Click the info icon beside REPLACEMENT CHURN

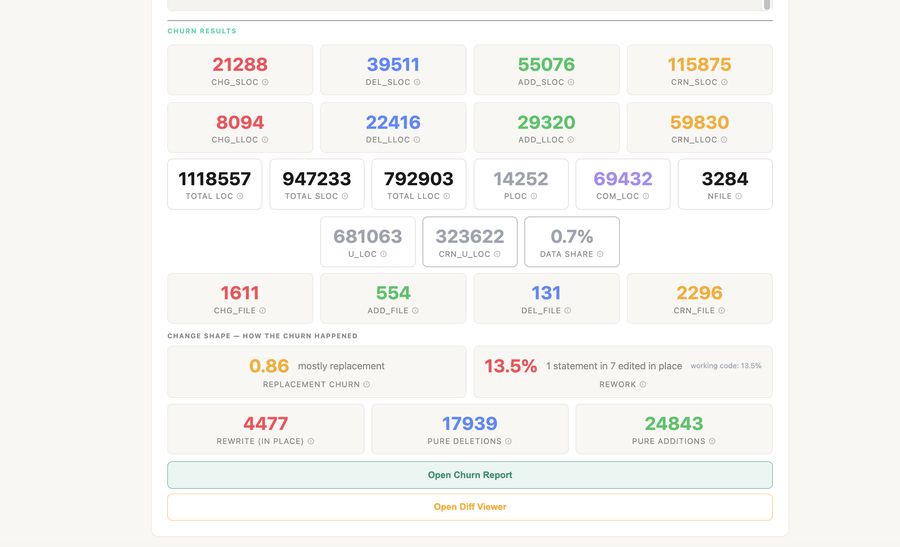(x=367, y=384)
